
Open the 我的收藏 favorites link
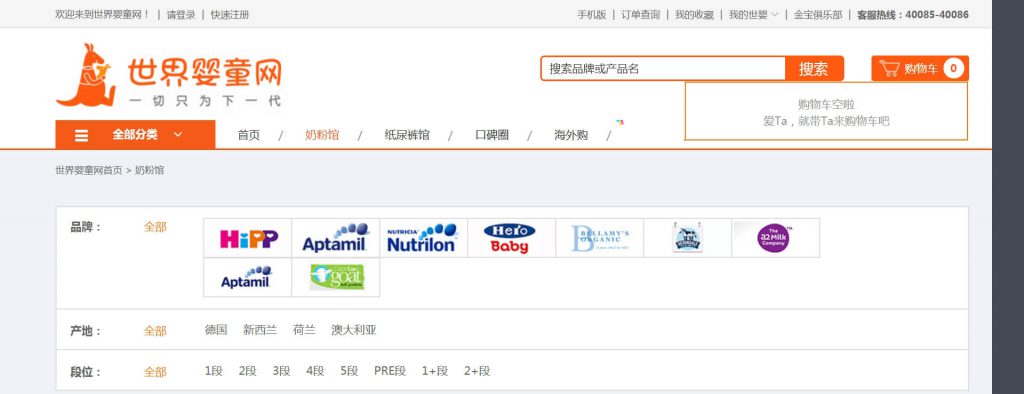point(694,14)
